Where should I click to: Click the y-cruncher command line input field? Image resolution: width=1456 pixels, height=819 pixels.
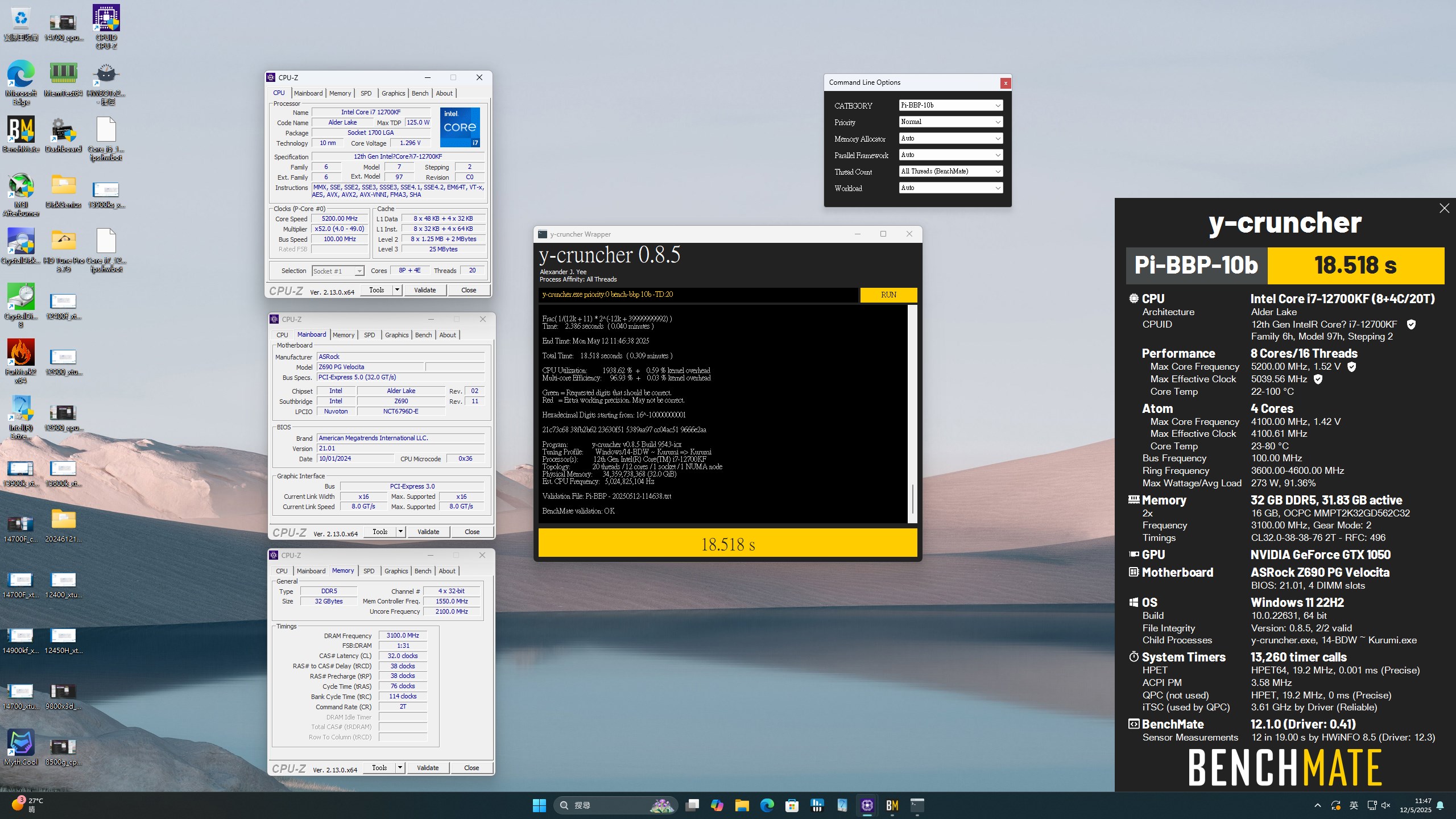[698, 295]
